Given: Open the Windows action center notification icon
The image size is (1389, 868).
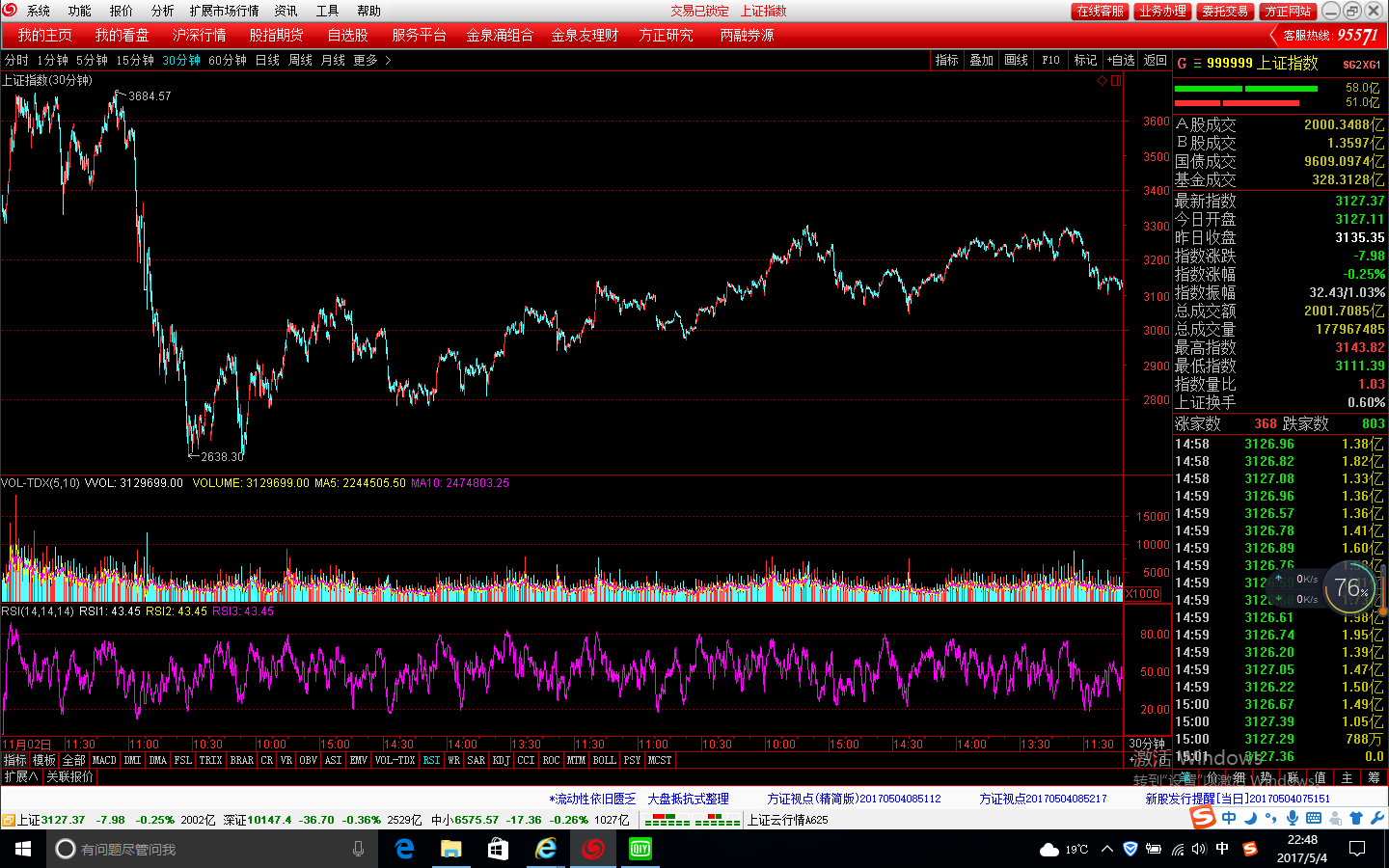Looking at the screenshot, I should (x=1357, y=849).
